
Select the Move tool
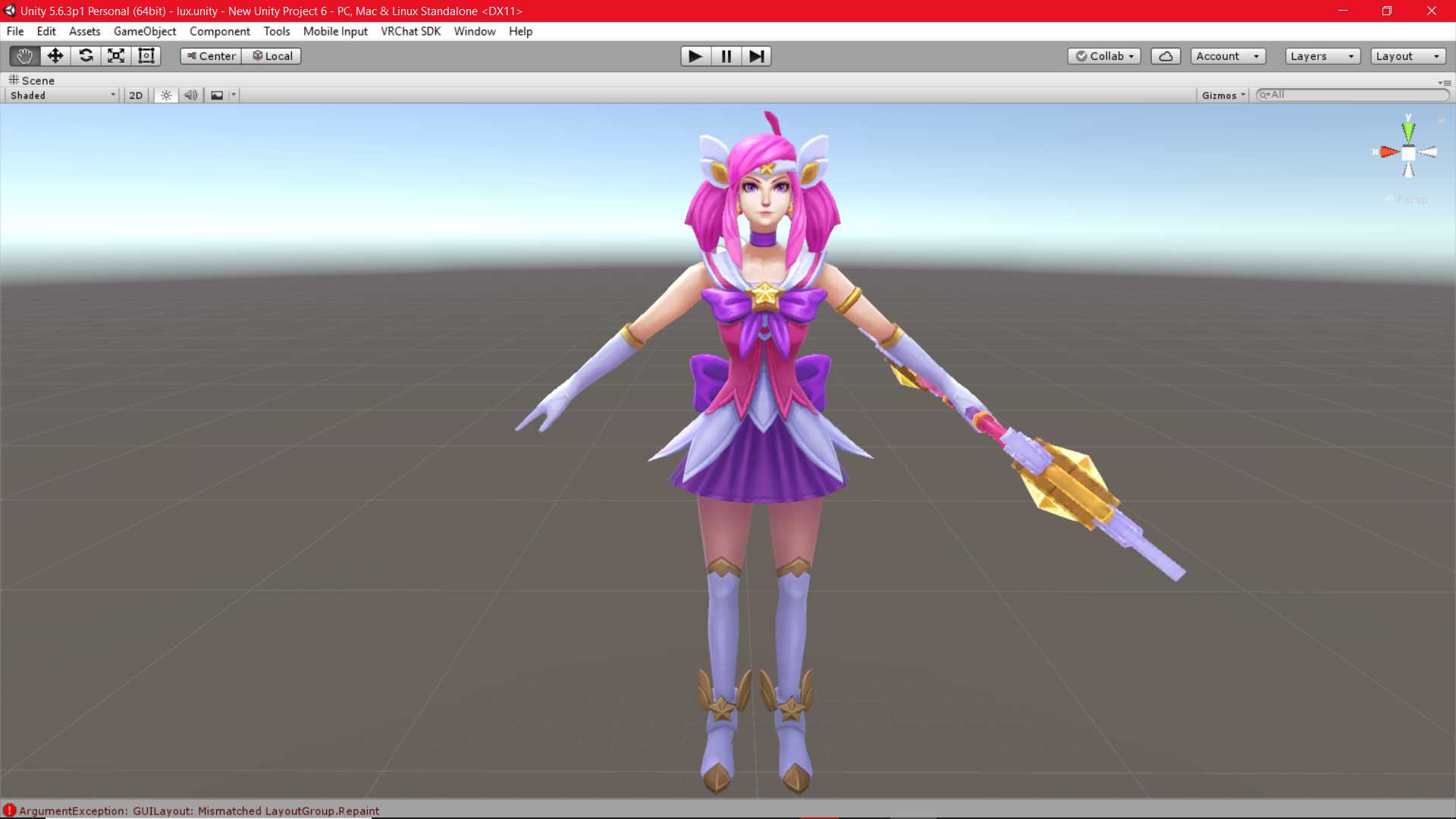coord(55,55)
